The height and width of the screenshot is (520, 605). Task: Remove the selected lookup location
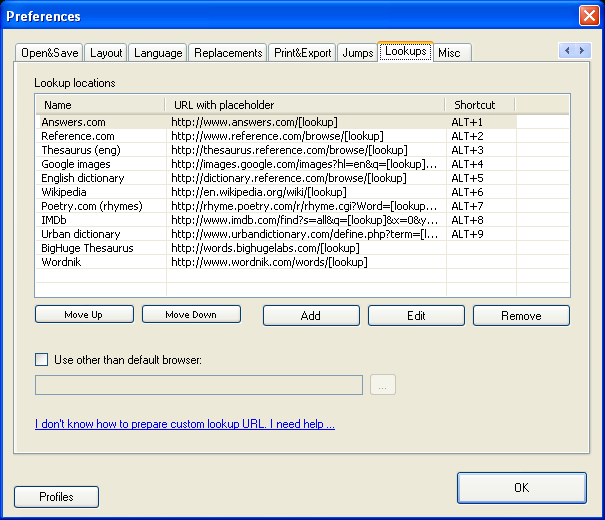[521, 316]
